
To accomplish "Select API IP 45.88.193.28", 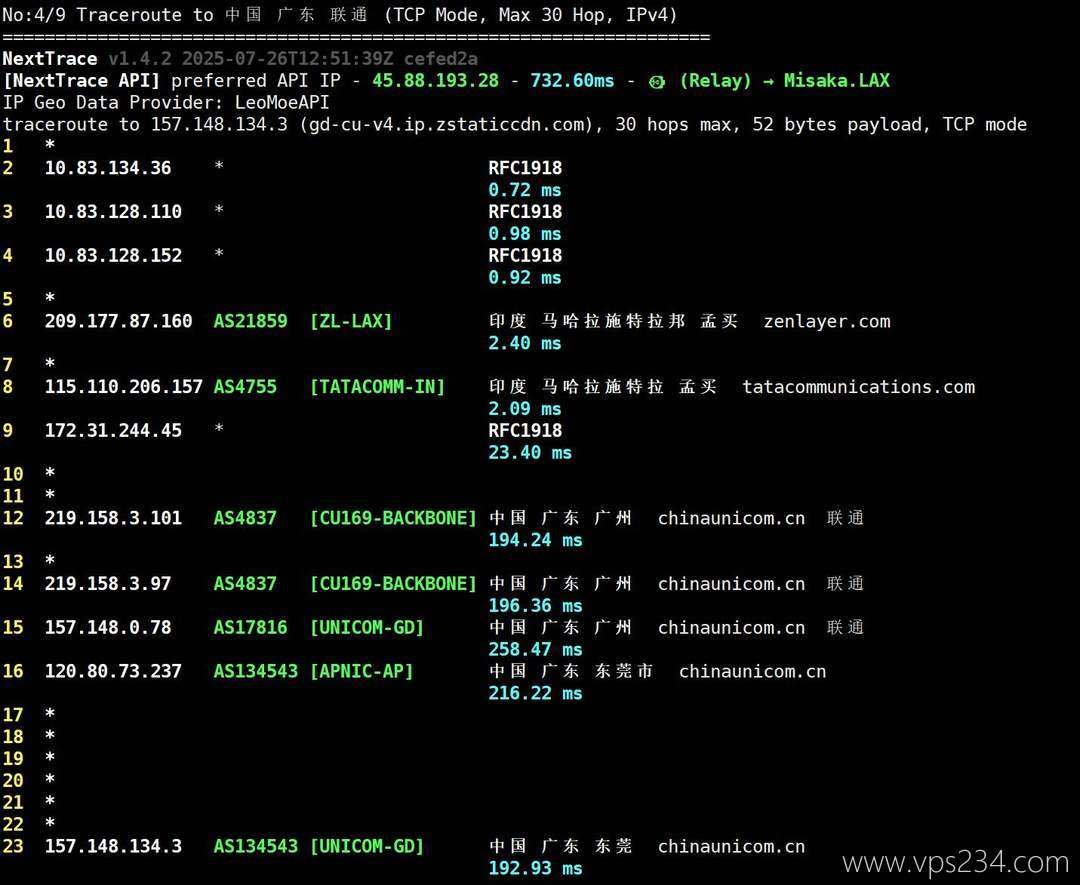I will tap(435, 81).
